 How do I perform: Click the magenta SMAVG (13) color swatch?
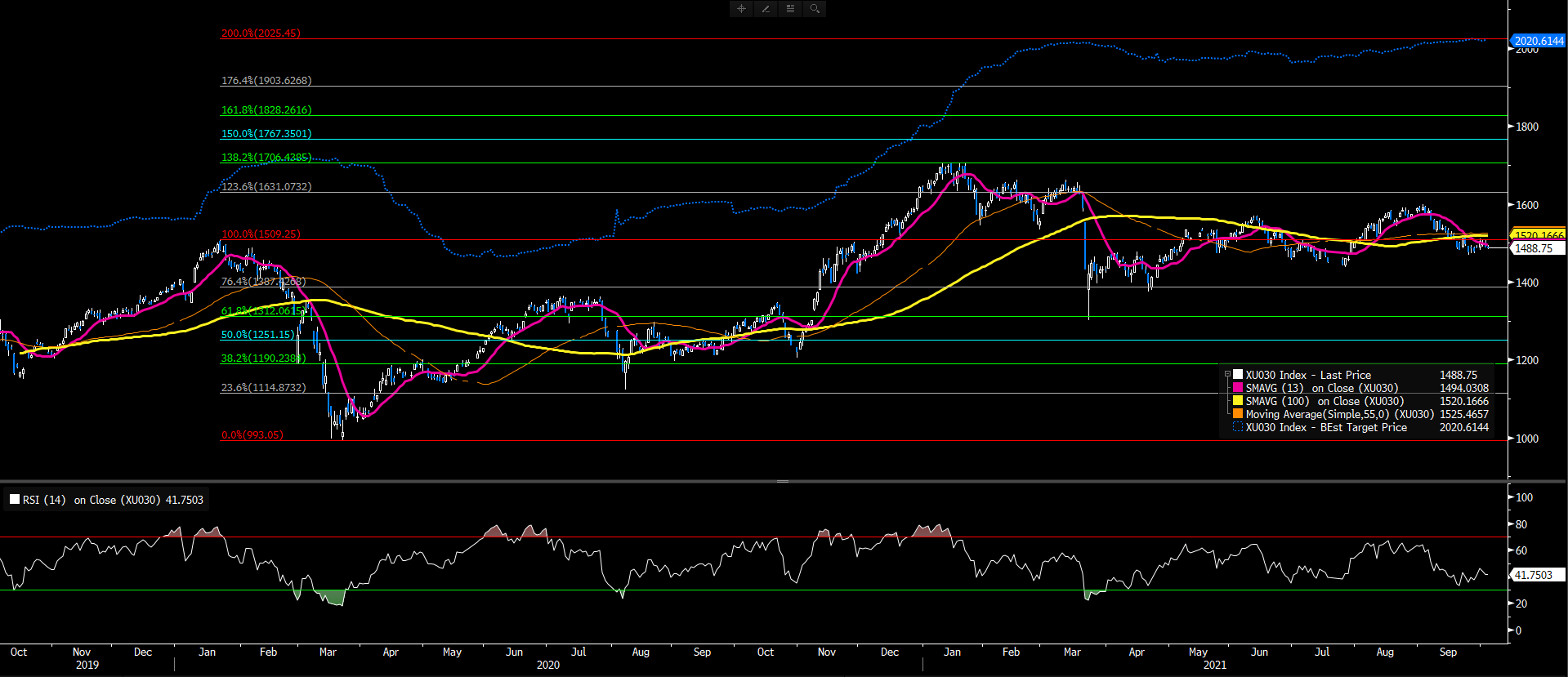[x=1238, y=388]
